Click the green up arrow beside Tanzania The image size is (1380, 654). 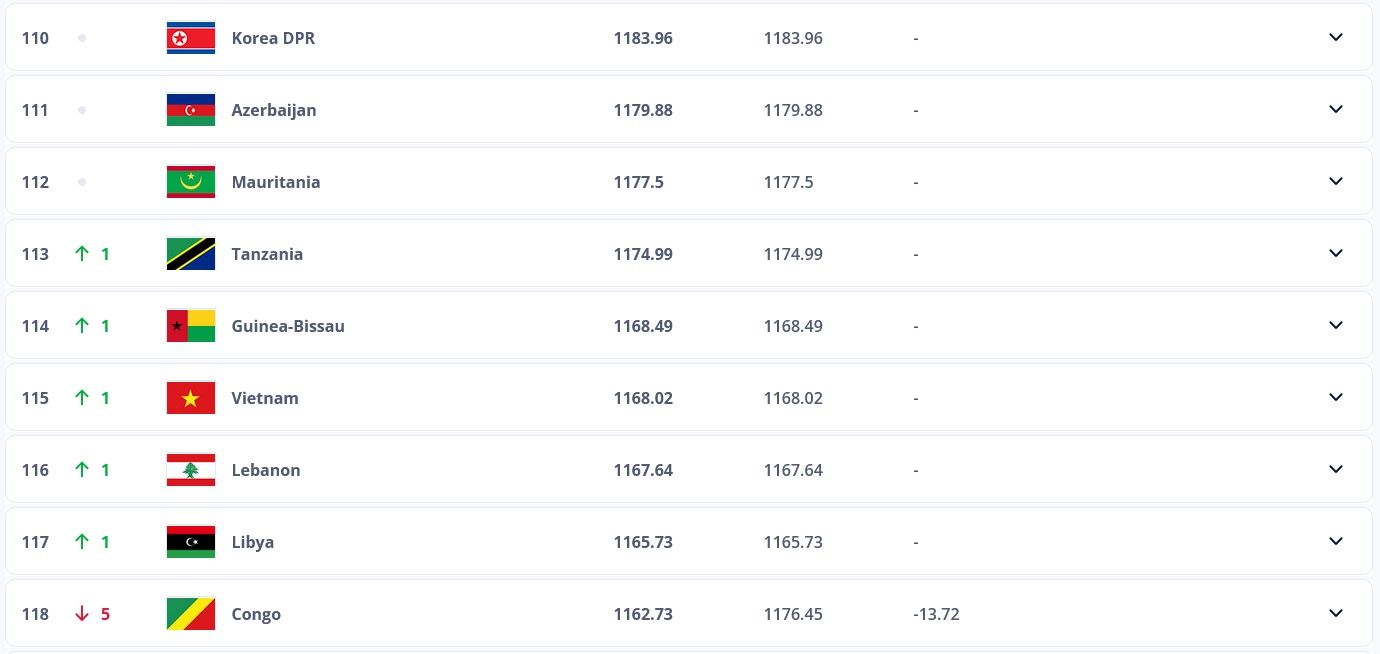point(82,254)
